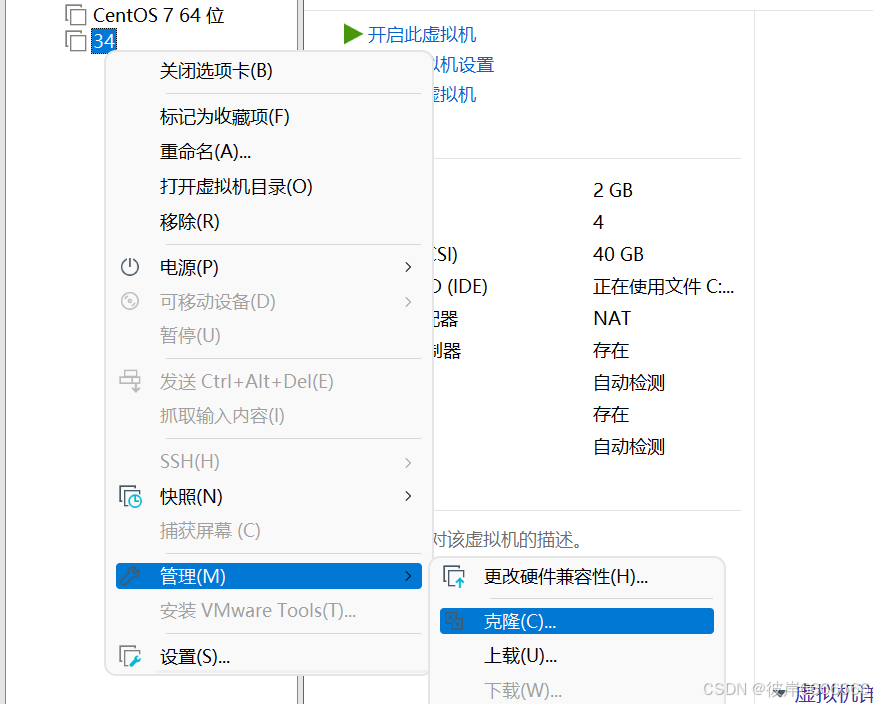Select 克隆(C)... in the submenu

[577, 621]
